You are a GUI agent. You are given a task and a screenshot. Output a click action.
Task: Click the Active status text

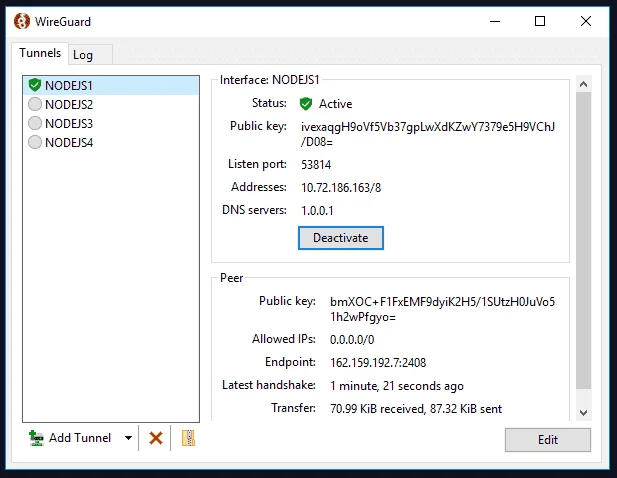[336, 104]
